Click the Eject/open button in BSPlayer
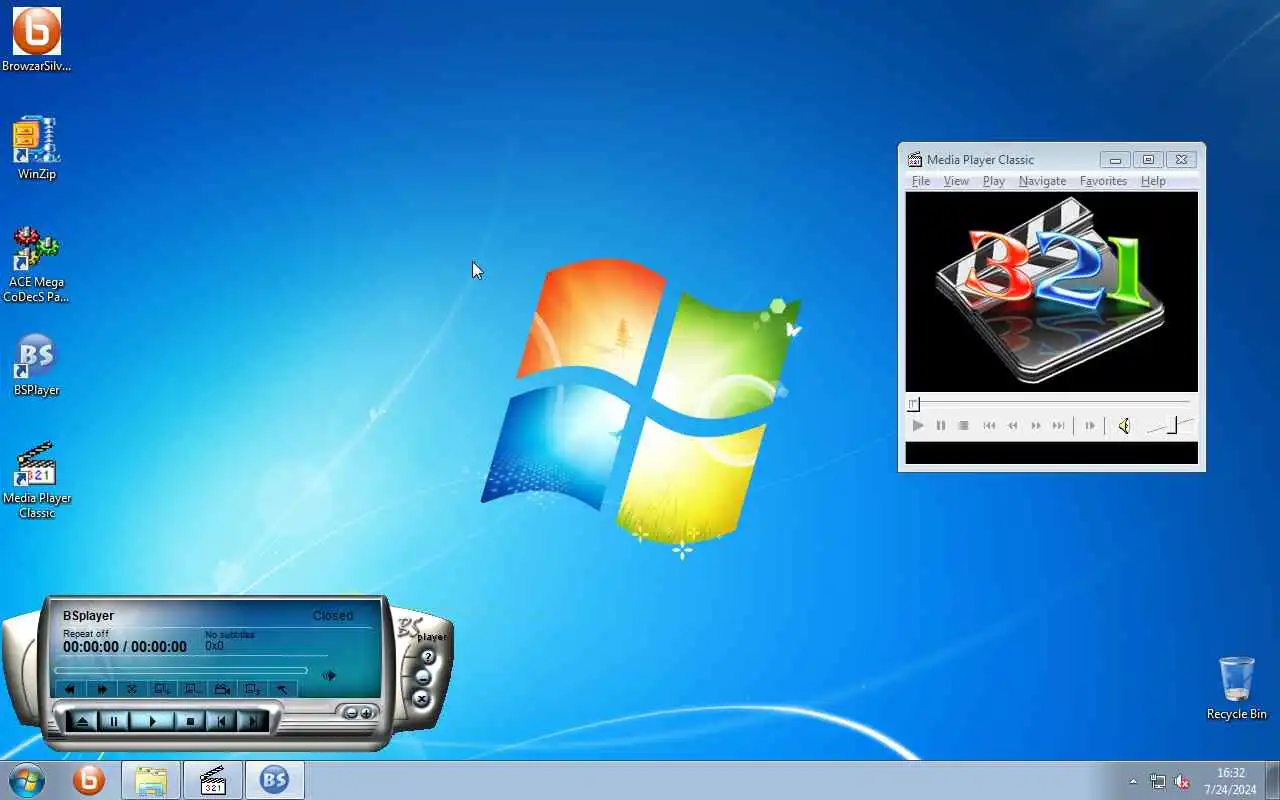The image size is (1280, 800). click(83, 720)
